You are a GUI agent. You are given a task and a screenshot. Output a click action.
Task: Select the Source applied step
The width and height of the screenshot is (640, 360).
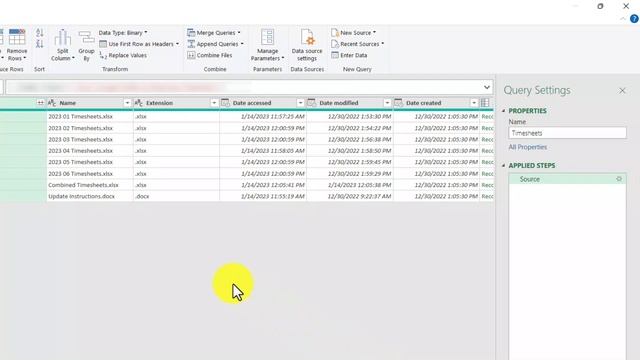567,179
